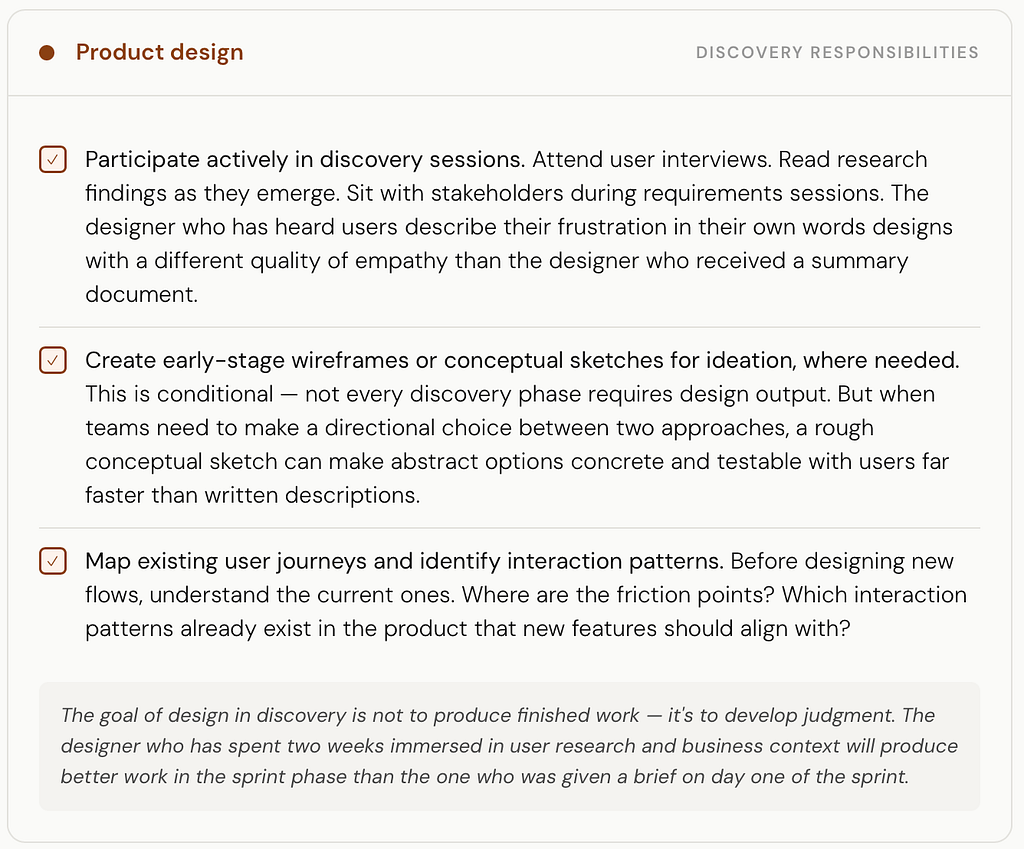The height and width of the screenshot is (849, 1024).
Task: Select the Product design card heading
Action: (x=159, y=52)
